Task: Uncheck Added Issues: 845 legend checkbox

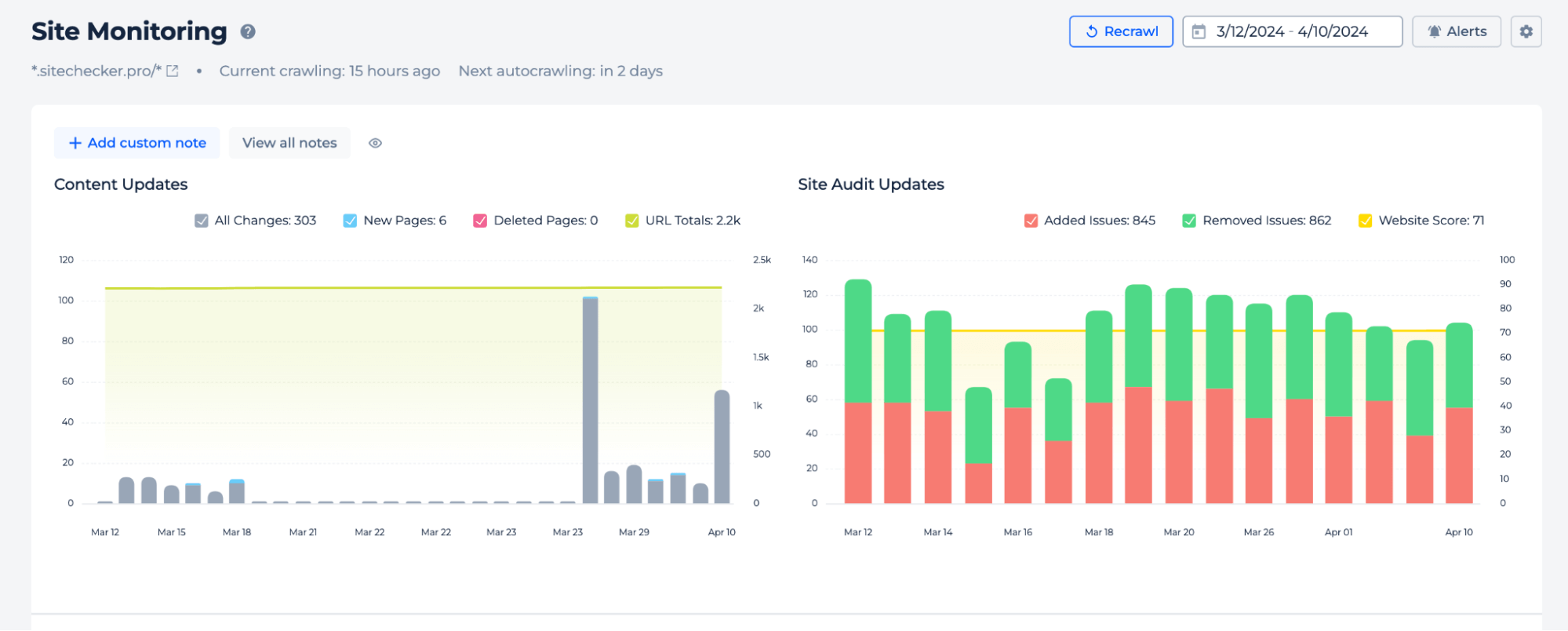Action: pos(1031,221)
